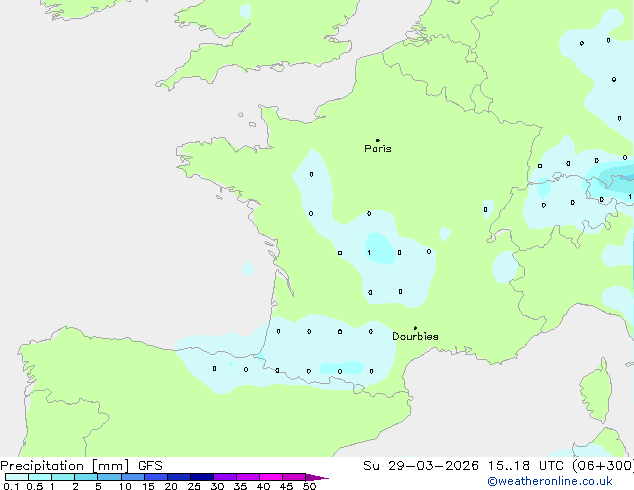
Task: Click the legend label "25"
Action: 194,486
